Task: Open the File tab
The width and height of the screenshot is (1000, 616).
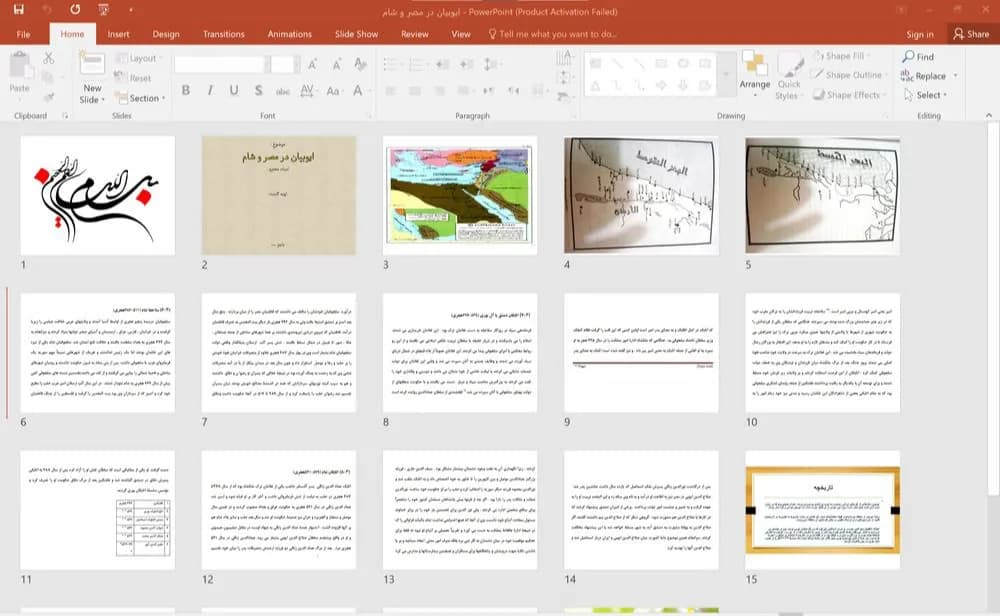Action: (24, 34)
